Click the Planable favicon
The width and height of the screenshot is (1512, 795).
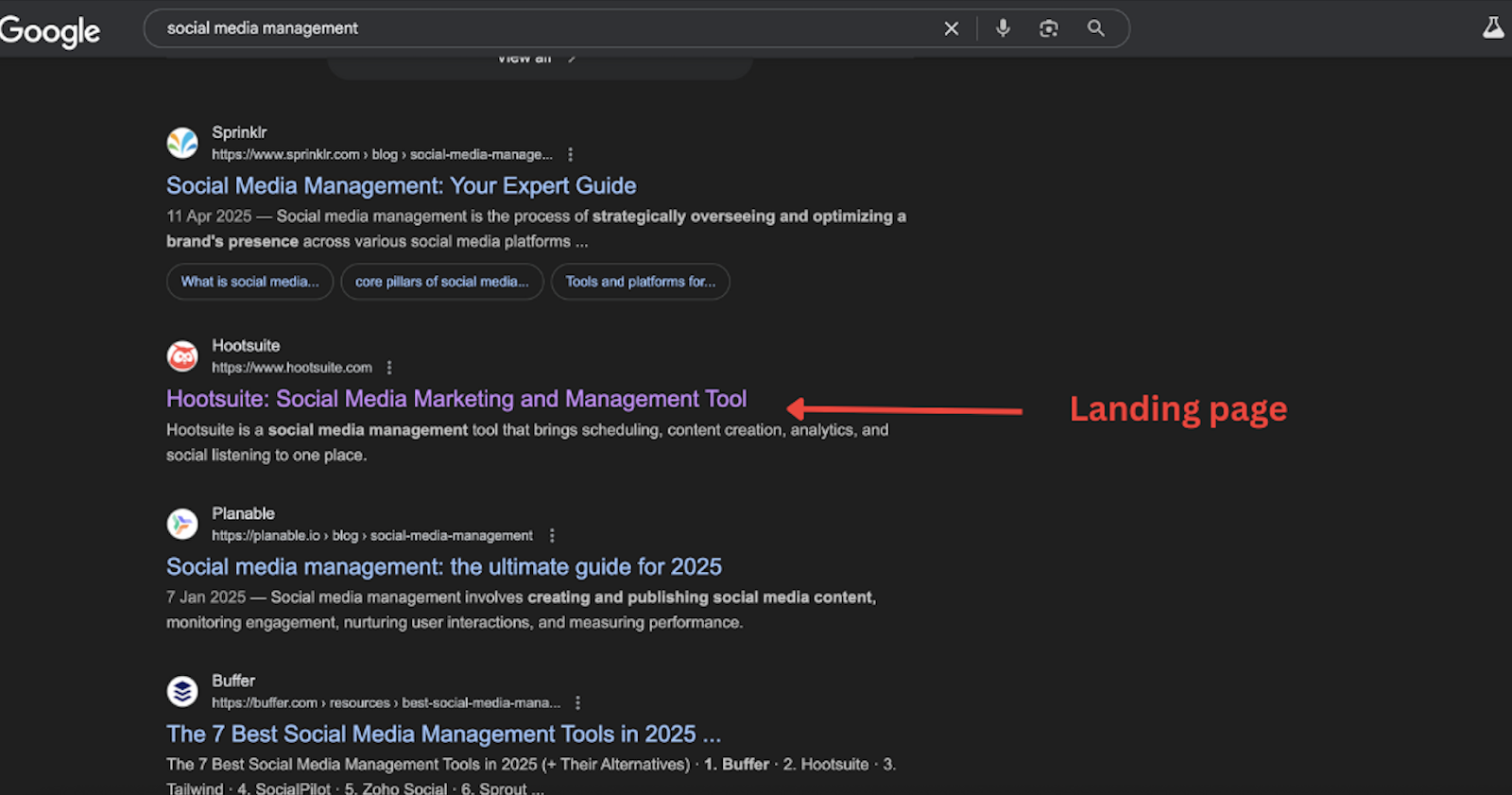pyautogui.click(x=182, y=524)
